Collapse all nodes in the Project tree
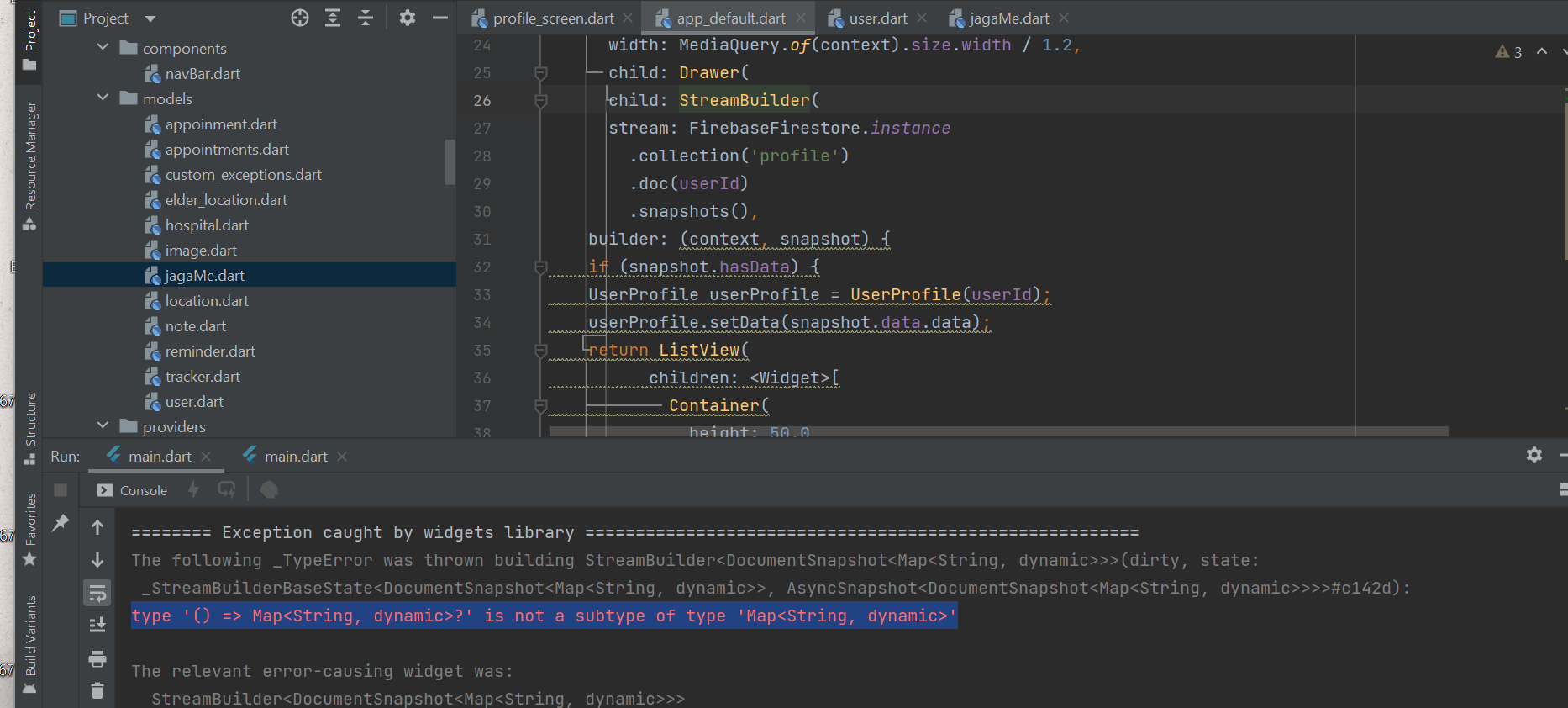 pos(366,18)
